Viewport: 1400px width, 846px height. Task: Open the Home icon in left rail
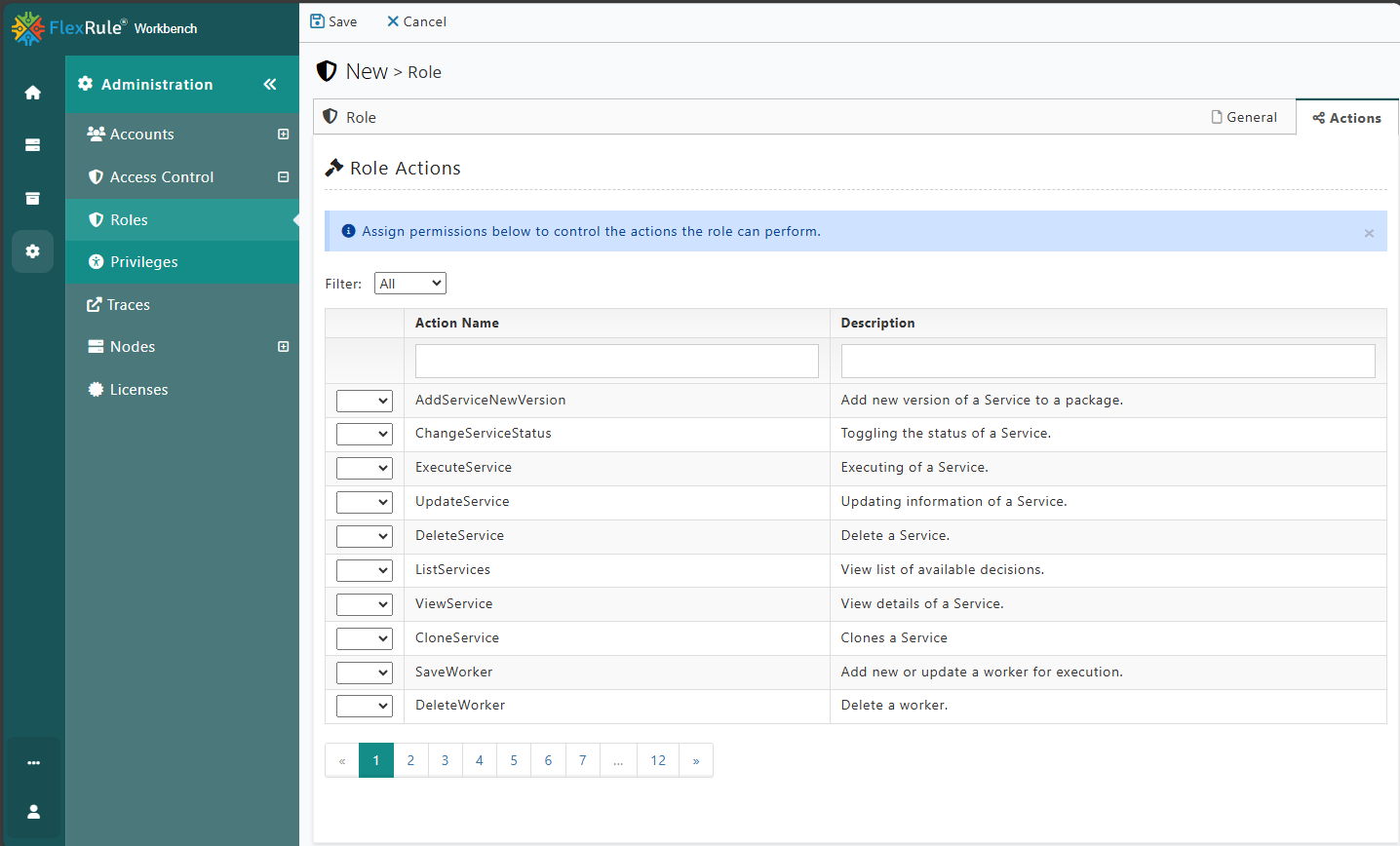(33, 93)
